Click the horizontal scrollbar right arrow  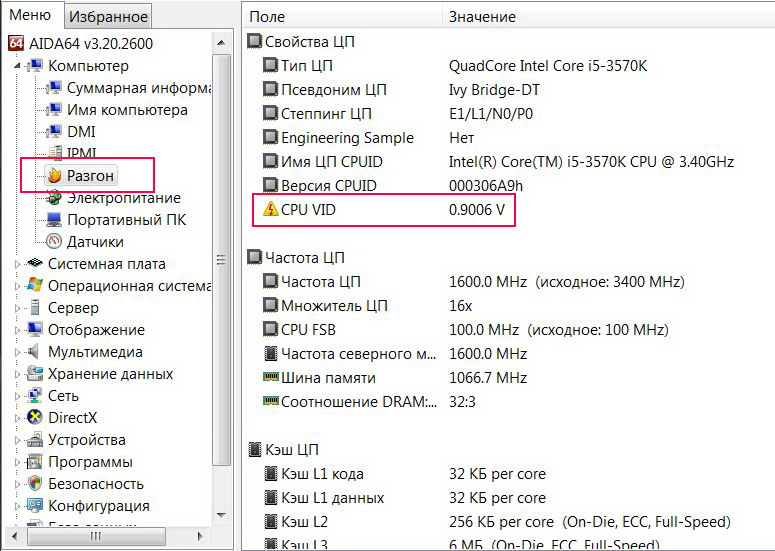click(200, 536)
